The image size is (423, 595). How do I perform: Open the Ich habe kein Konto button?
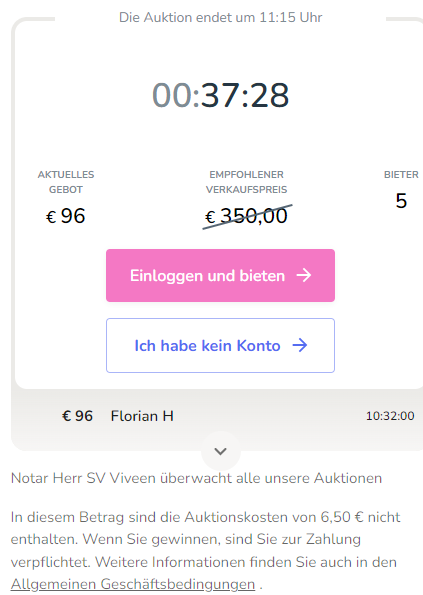pos(220,345)
